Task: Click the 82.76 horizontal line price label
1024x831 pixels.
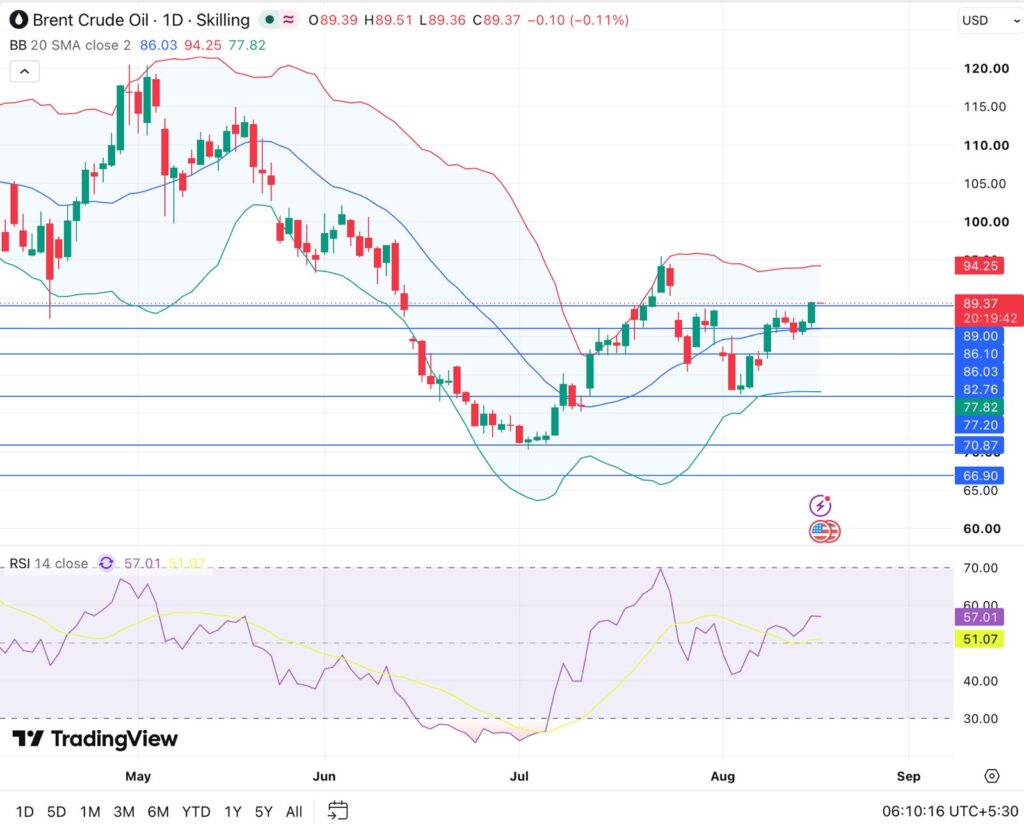Action: click(x=980, y=389)
